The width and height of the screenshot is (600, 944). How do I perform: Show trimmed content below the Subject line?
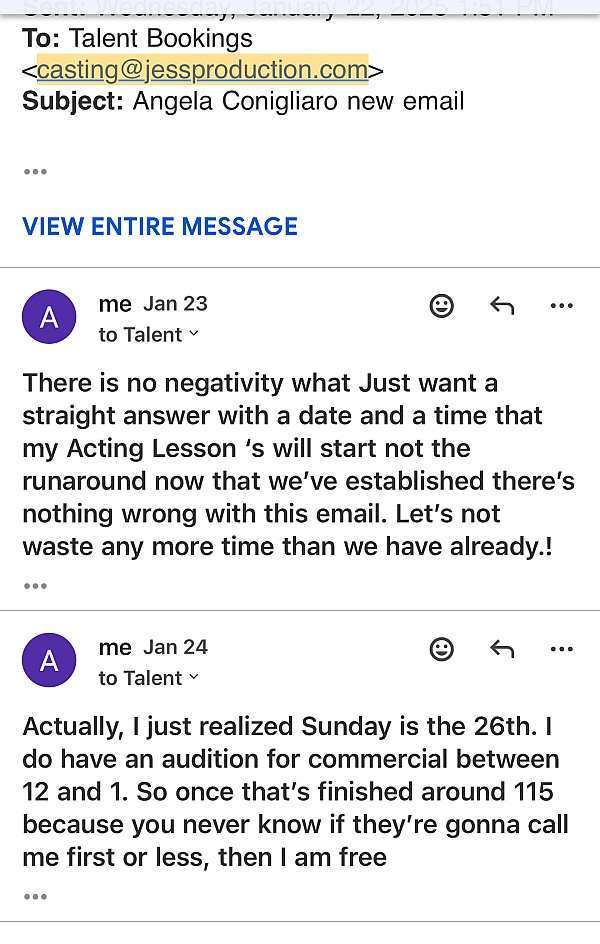click(x=35, y=172)
